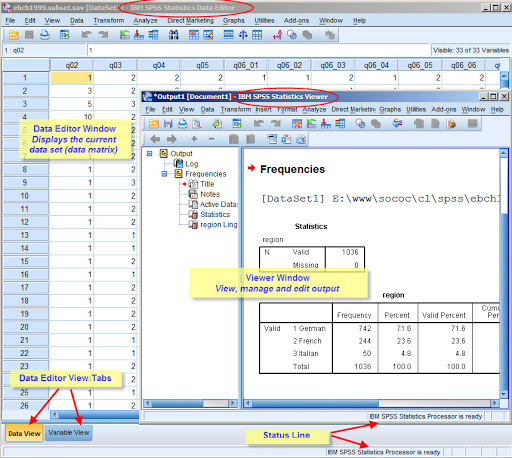Open the Transform menu in Data Editor

[x=109, y=21]
